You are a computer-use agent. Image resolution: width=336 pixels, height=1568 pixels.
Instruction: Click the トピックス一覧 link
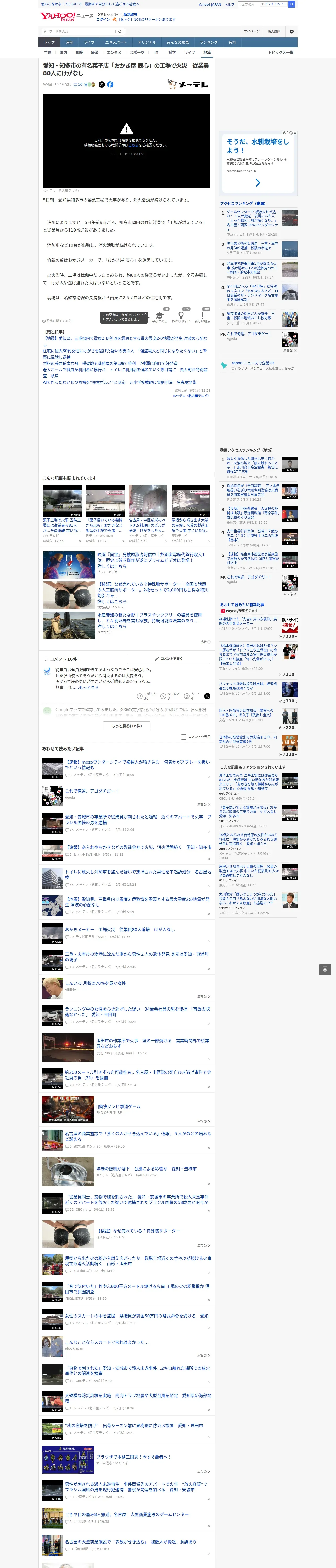(x=281, y=52)
